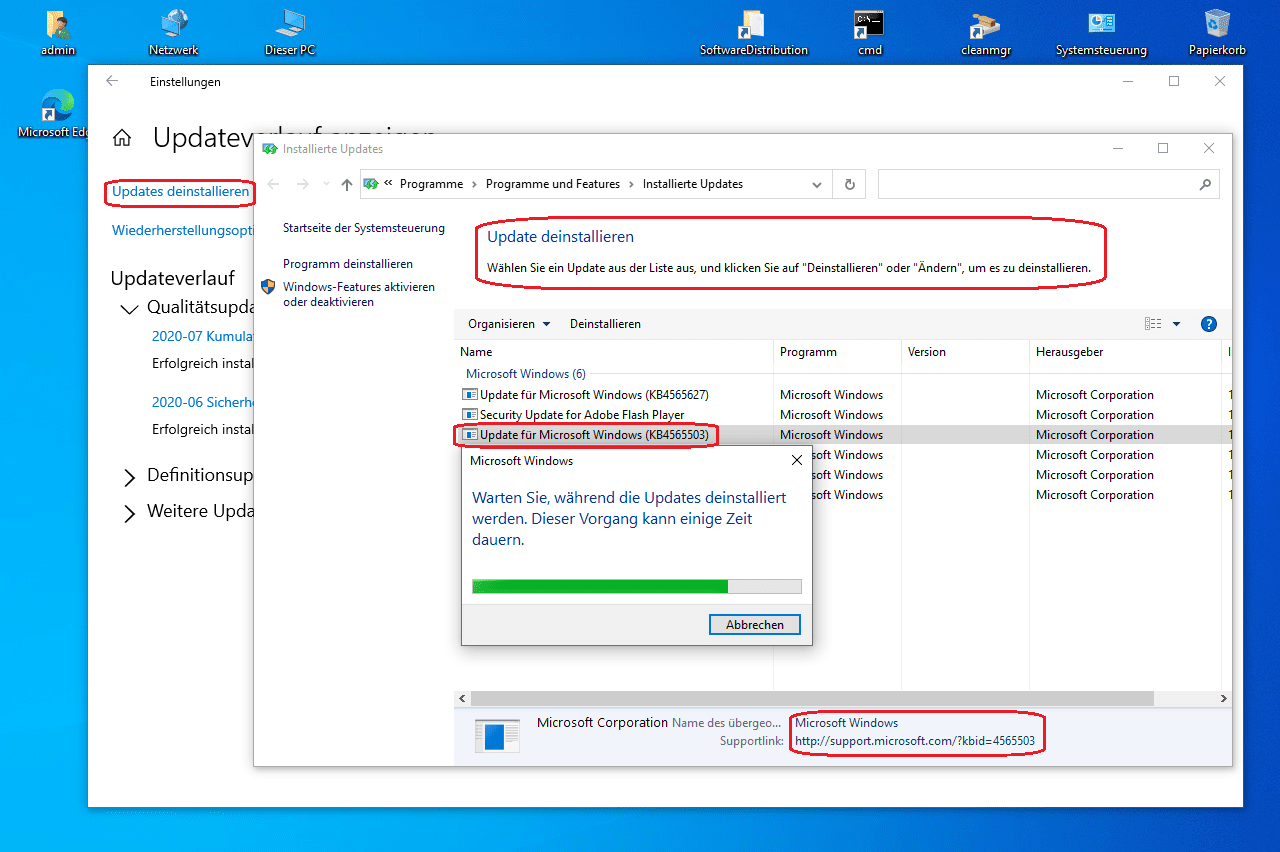Change the view with the view icon
The image size is (1280, 852).
[x=1153, y=324]
